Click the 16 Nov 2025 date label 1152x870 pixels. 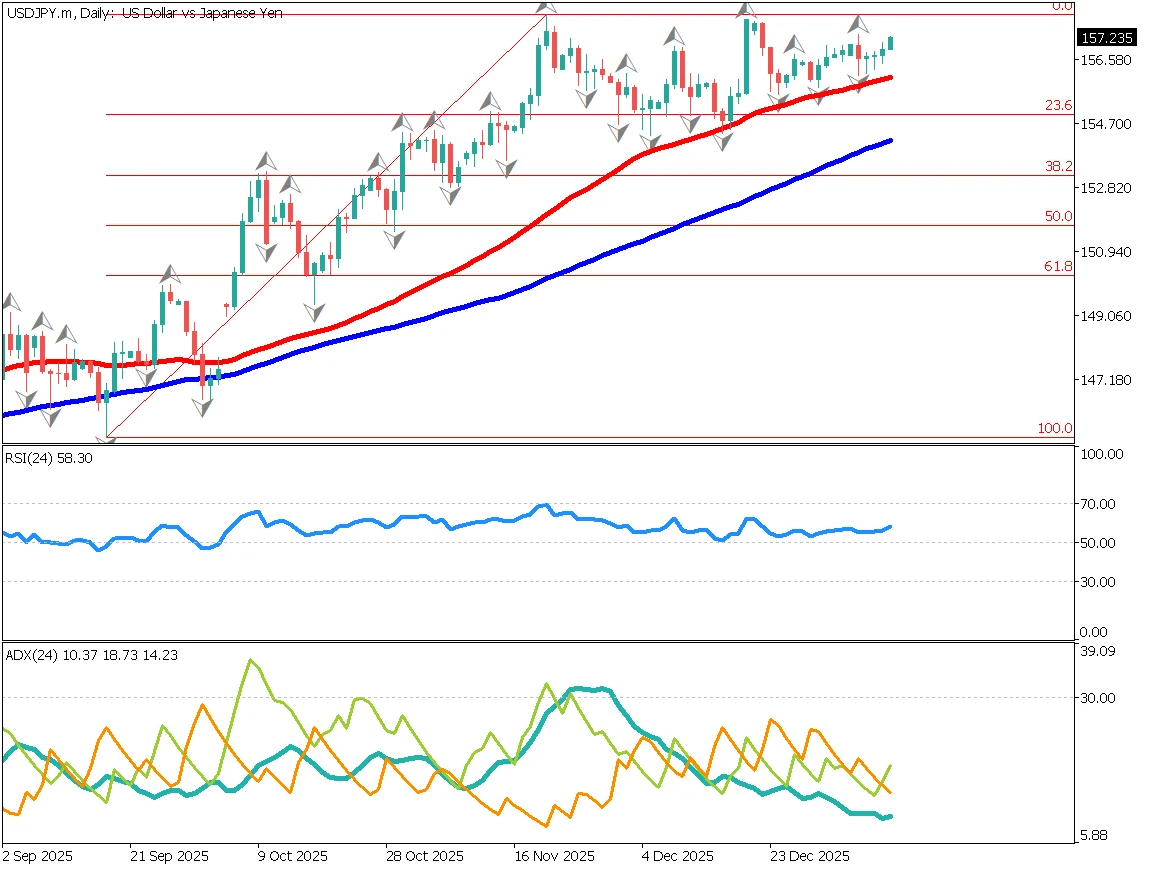(554, 857)
